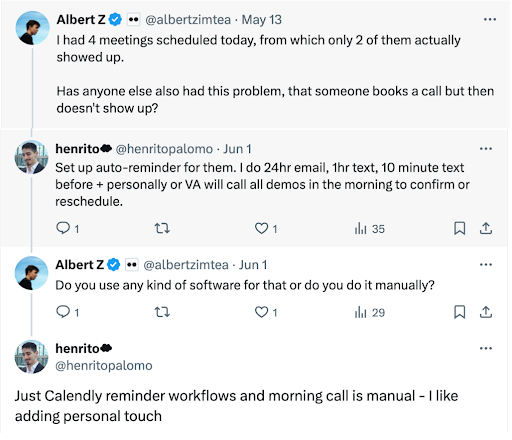Open Albert Z's avatar on the first tweet

[32, 28]
